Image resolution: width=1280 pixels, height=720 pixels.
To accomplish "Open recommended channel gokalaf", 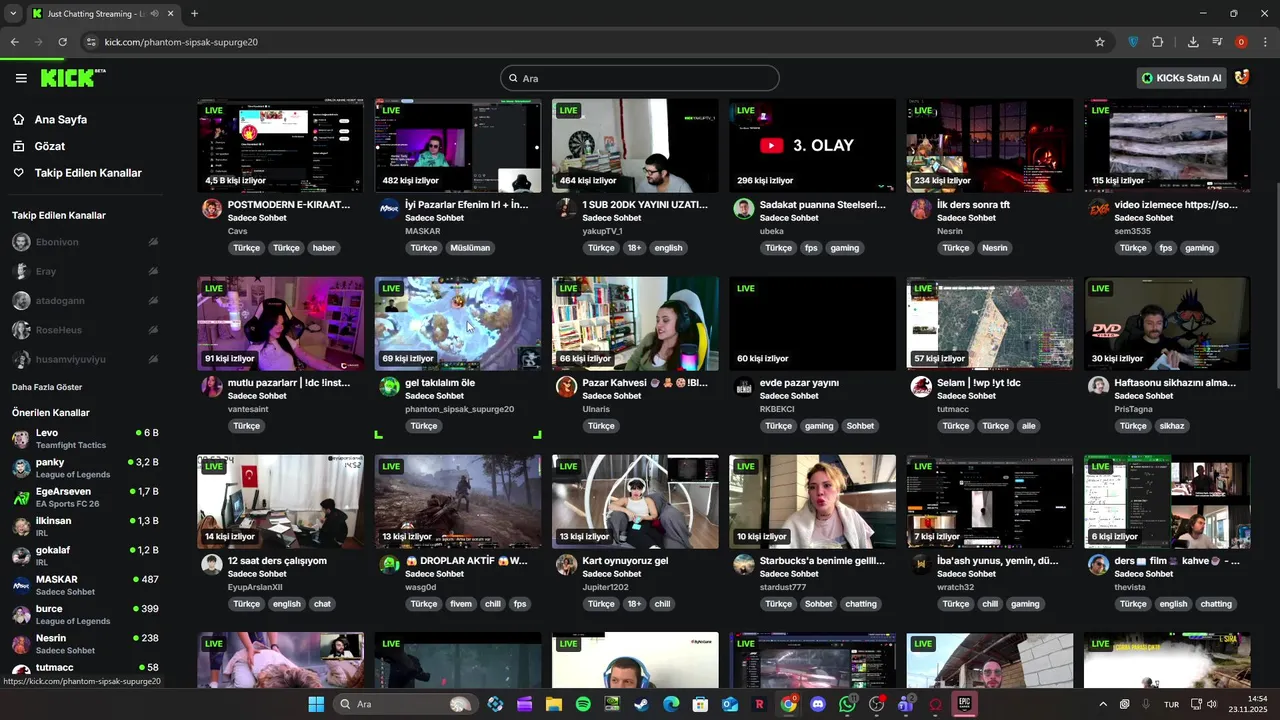I will point(85,556).
